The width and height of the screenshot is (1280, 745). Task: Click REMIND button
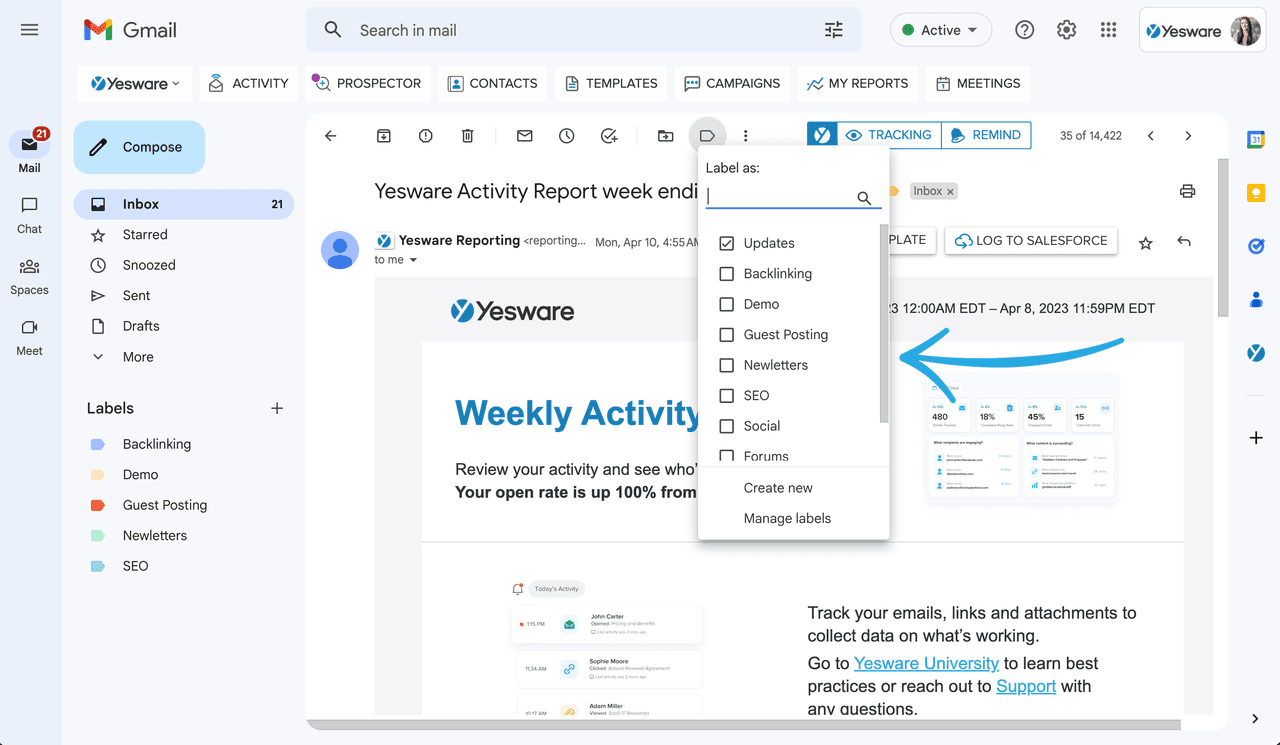pyautogui.click(x=986, y=135)
